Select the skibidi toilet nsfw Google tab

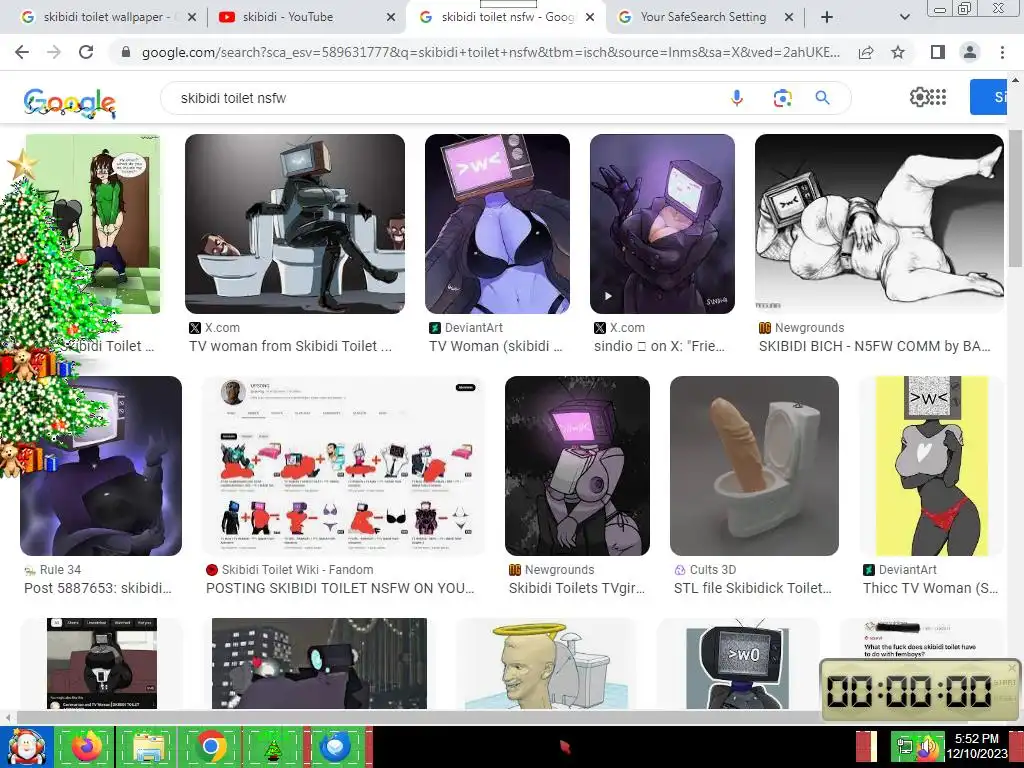coord(507,17)
